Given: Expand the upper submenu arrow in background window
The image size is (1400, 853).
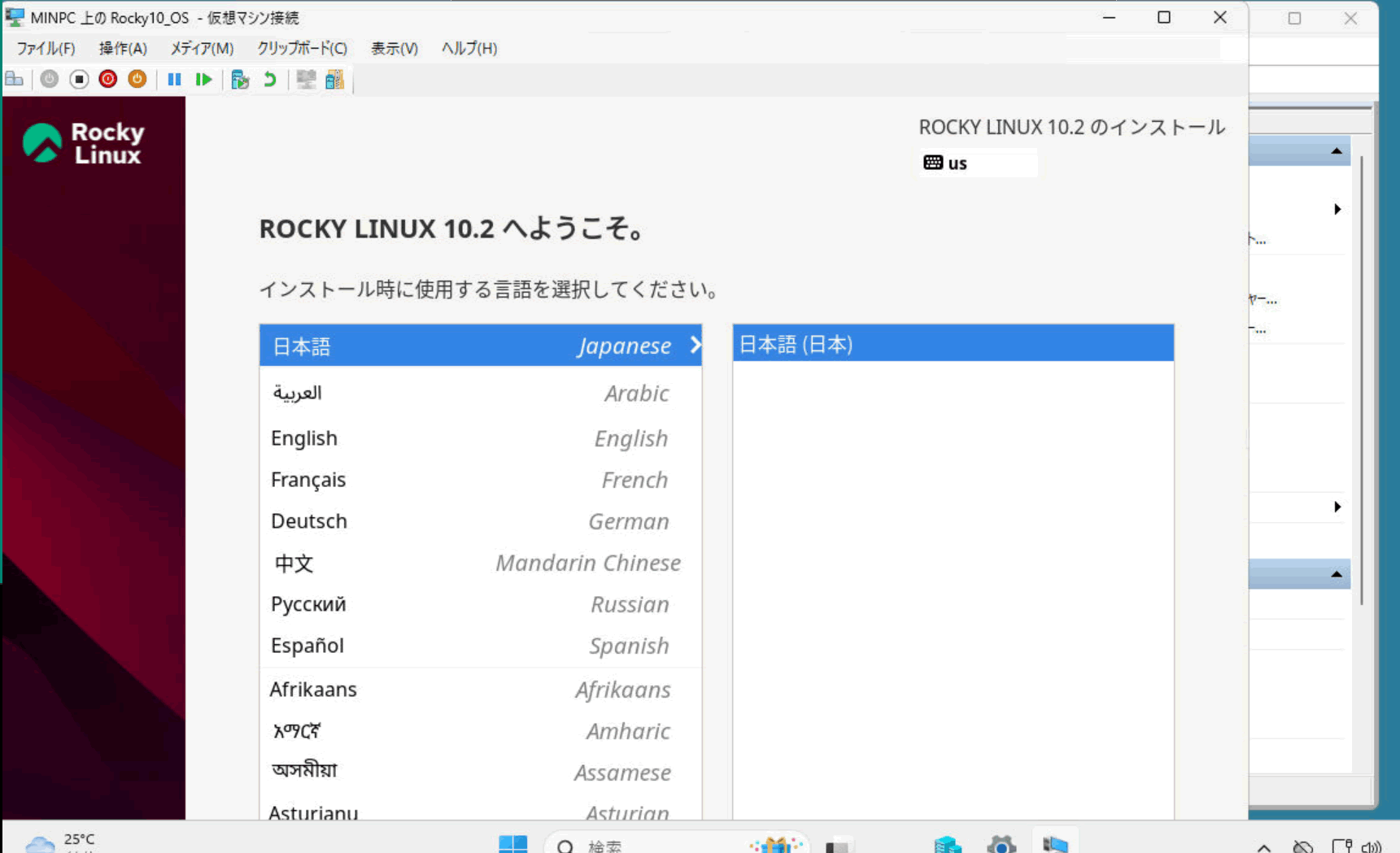Looking at the screenshot, I should click(x=1337, y=209).
